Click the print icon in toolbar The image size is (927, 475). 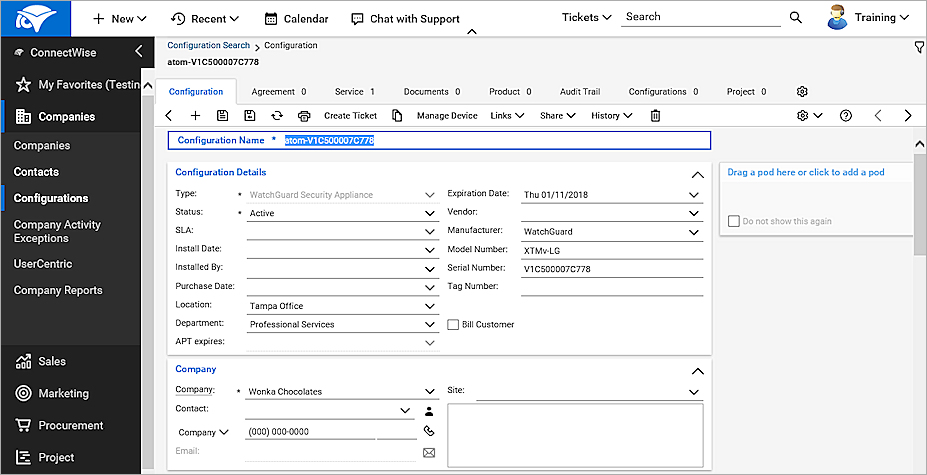(304, 116)
